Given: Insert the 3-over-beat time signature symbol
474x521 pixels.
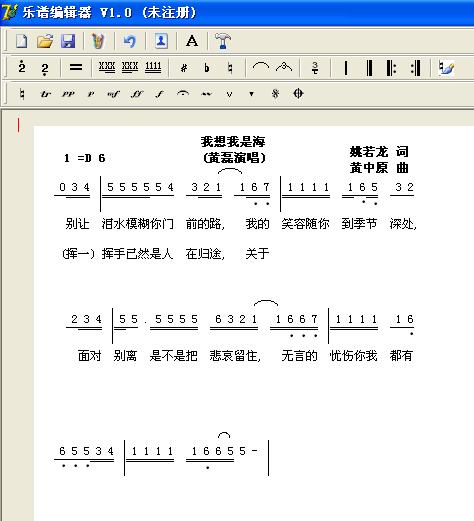Looking at the screenshot, I should [x=315, y=68].
